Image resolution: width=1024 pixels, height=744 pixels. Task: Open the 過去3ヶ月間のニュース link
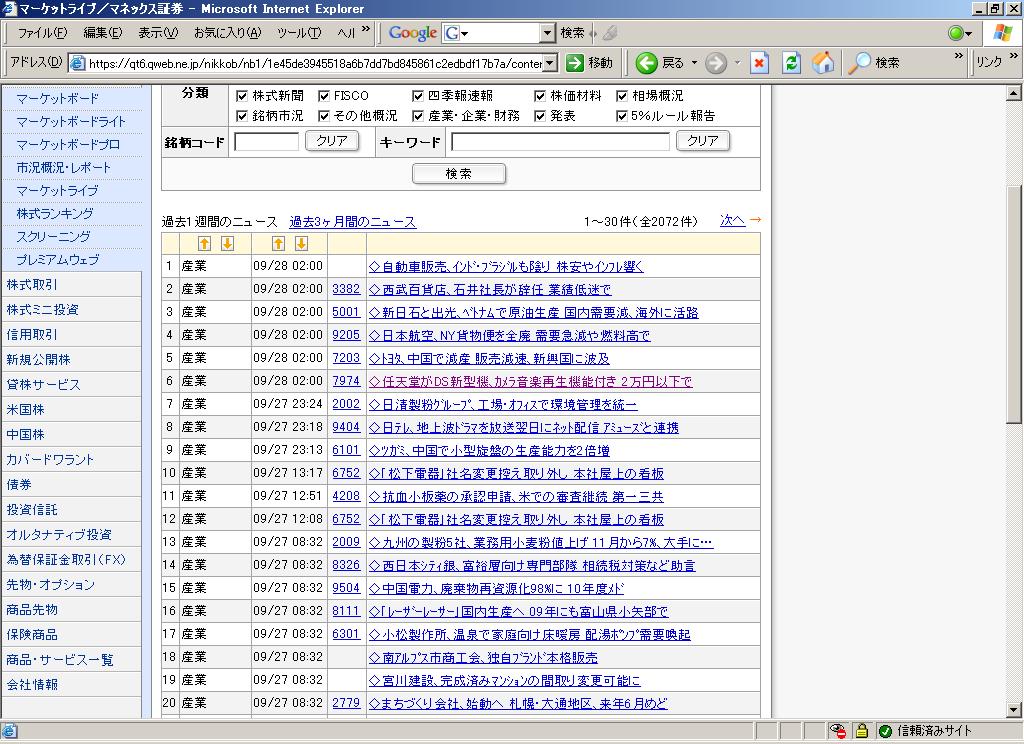(353, 222)
